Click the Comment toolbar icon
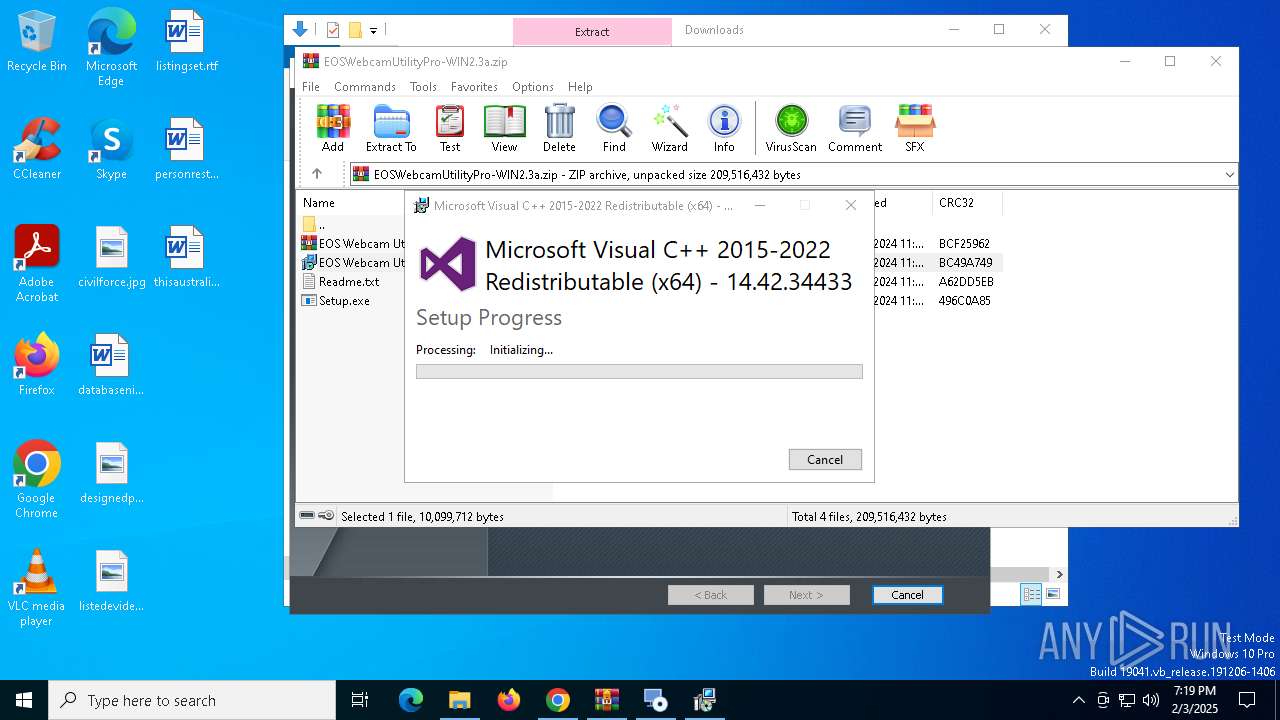This screenshot has height=720, width=1280. point(855,128)
